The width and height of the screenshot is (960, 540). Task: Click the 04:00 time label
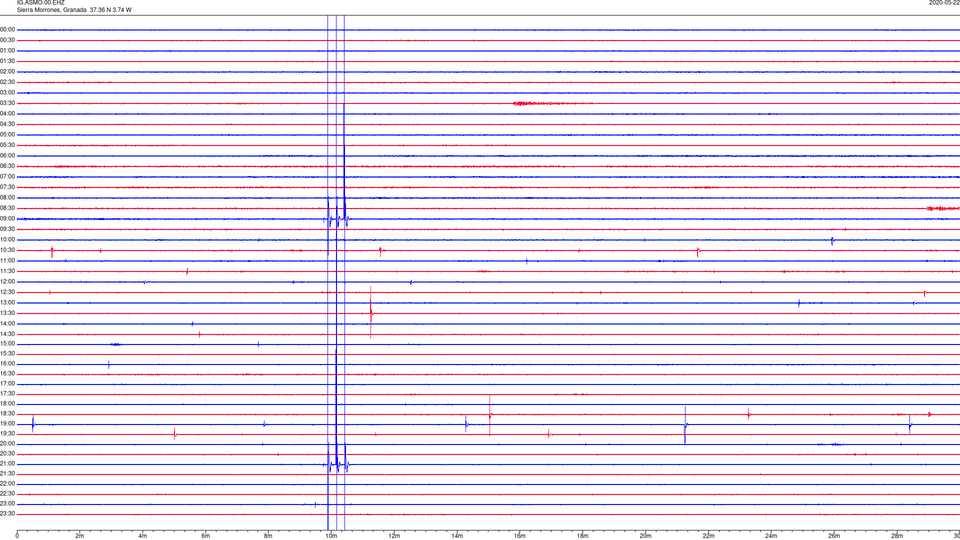(7, 113)
